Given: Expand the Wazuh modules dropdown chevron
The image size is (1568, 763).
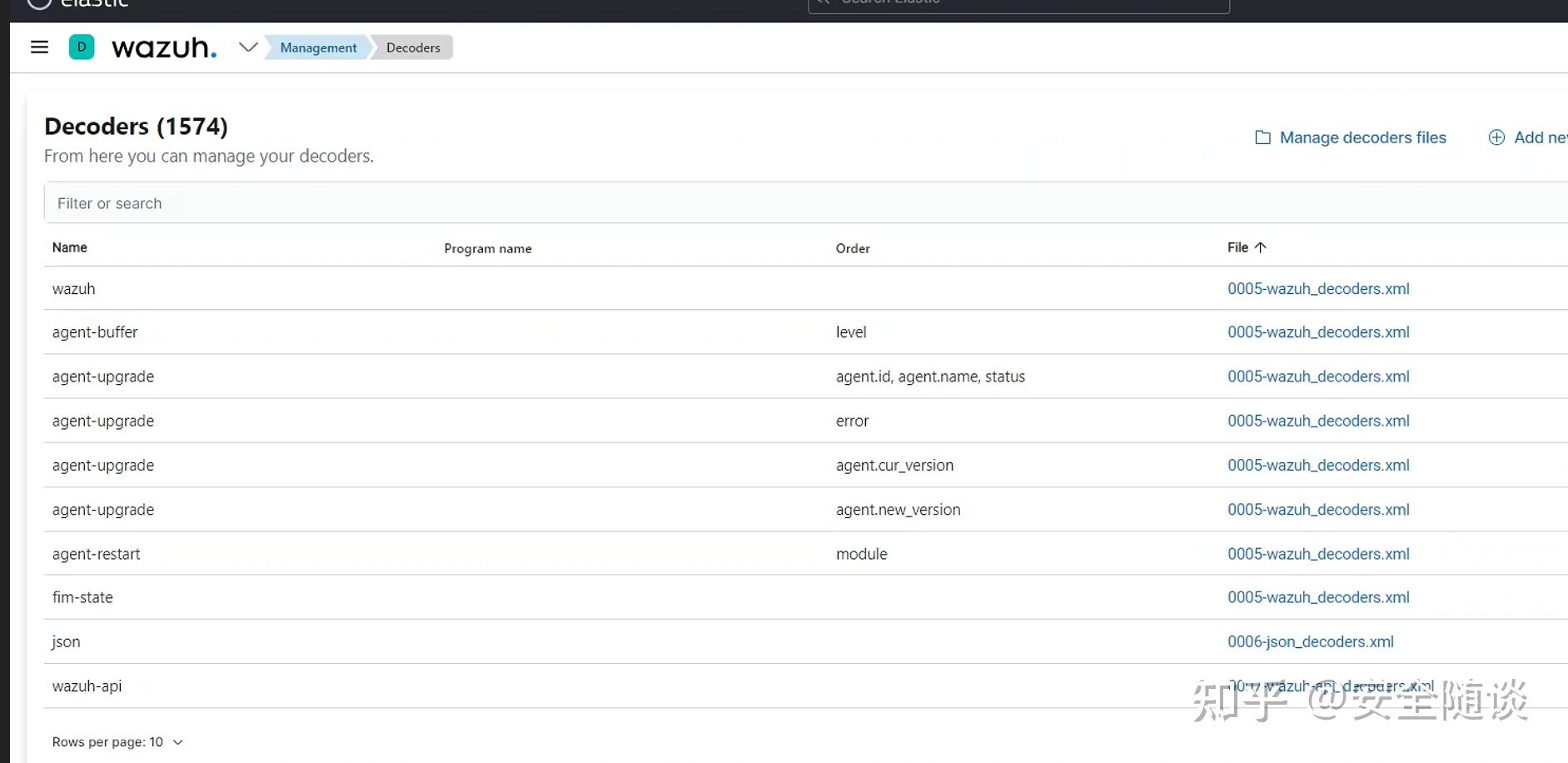Looking at the screenshot, I should pos(247,47).
